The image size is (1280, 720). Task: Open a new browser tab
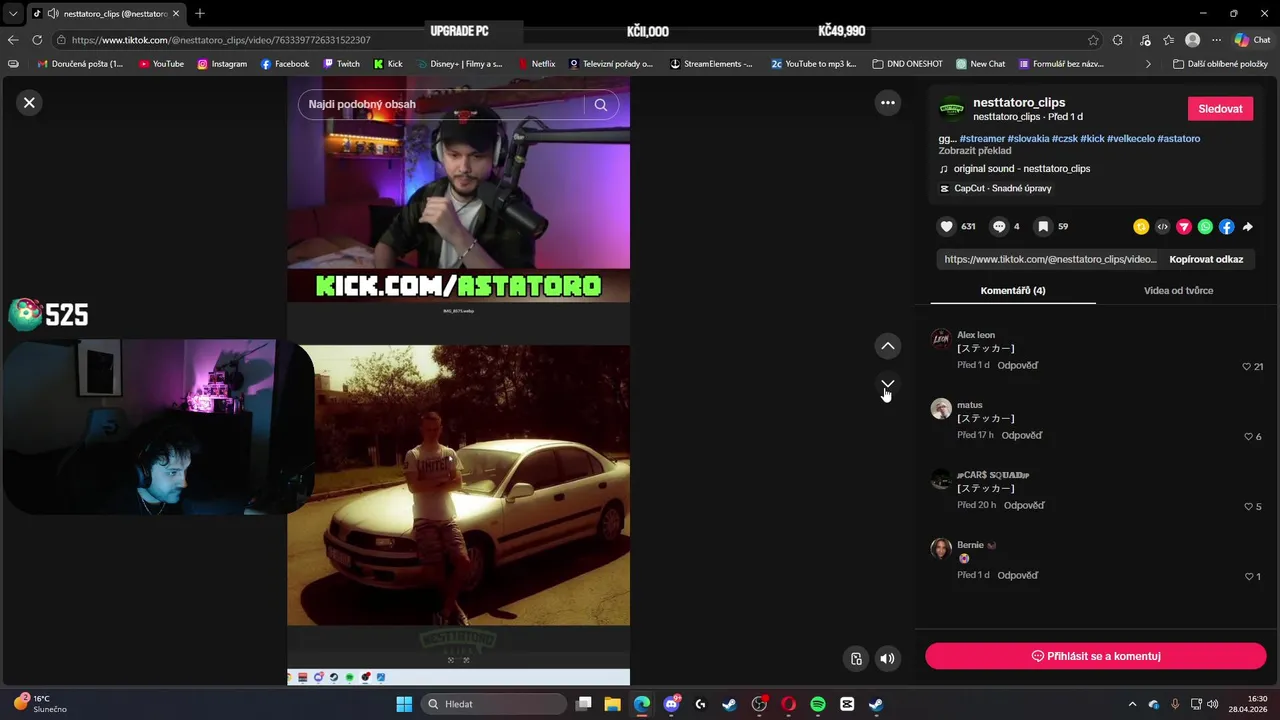pyautogui.click(x=200, y=13)
